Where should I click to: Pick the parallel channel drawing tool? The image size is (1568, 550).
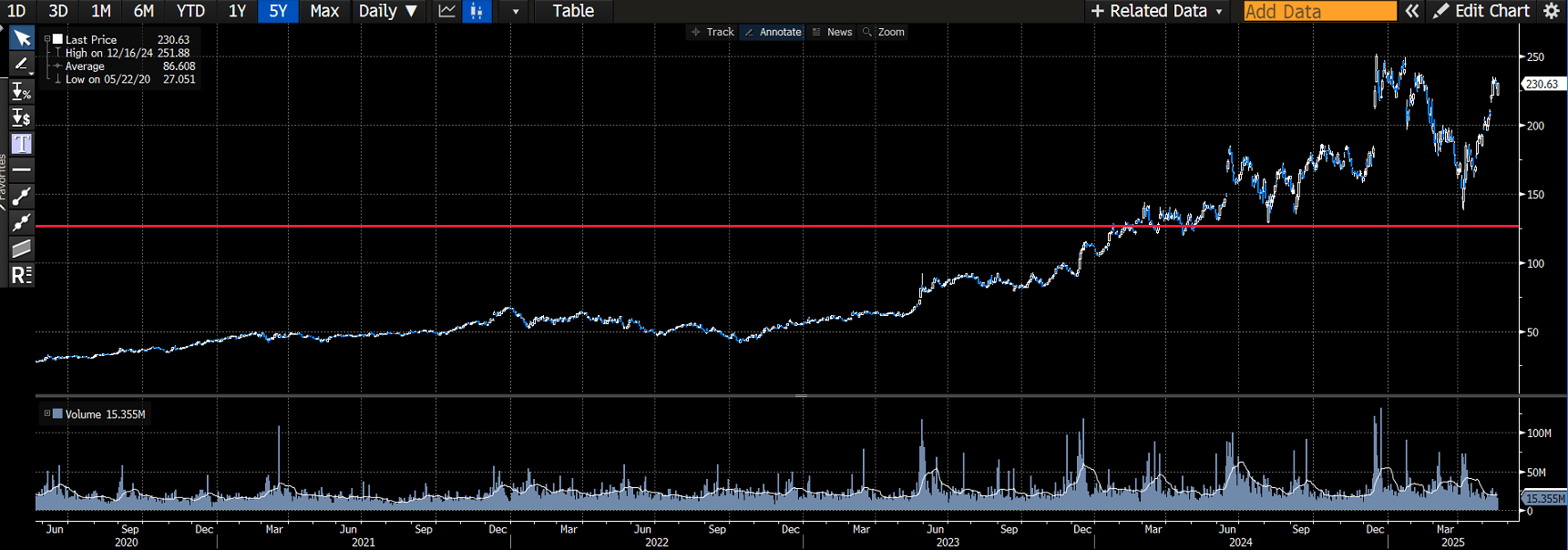point(21,249)
